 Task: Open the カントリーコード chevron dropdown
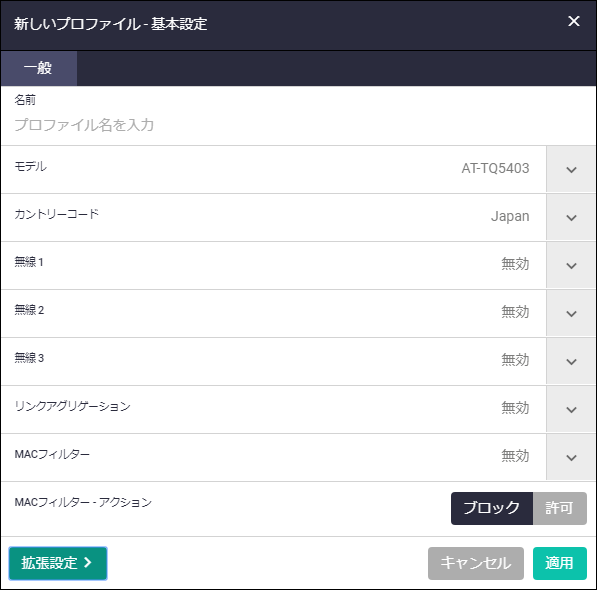pyautogui.click(x=571, y=217)
